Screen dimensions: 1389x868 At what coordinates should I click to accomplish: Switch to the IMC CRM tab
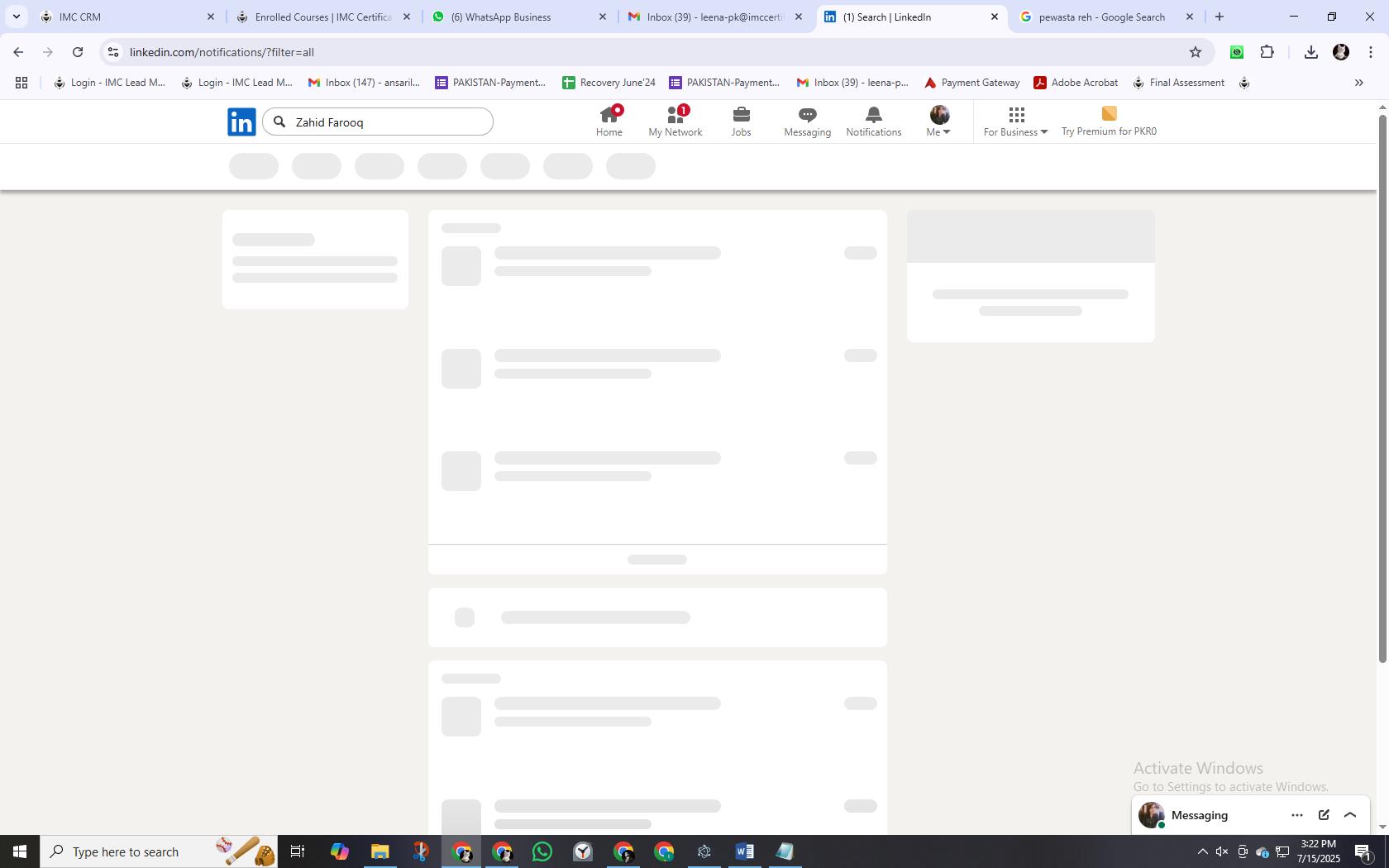(x=127, y=17)
